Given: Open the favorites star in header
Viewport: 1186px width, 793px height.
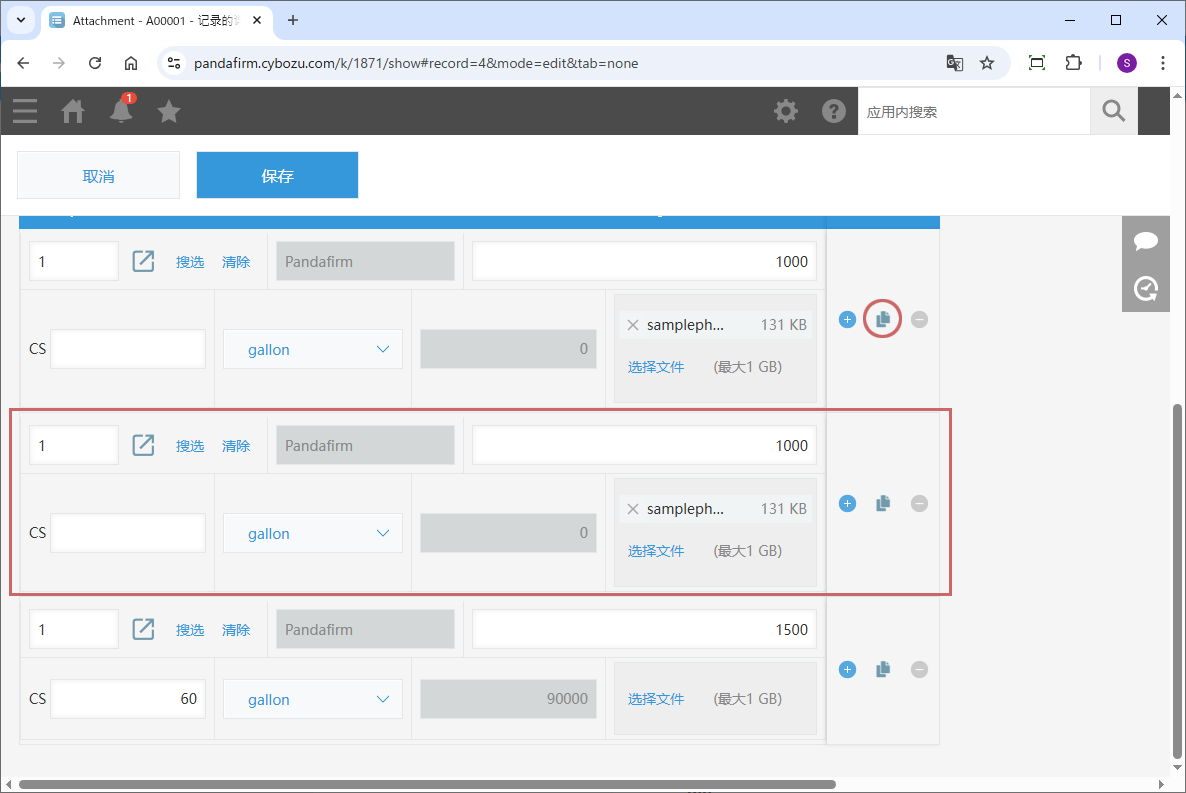Looking at the screenshot, I should tap(169, 111).
